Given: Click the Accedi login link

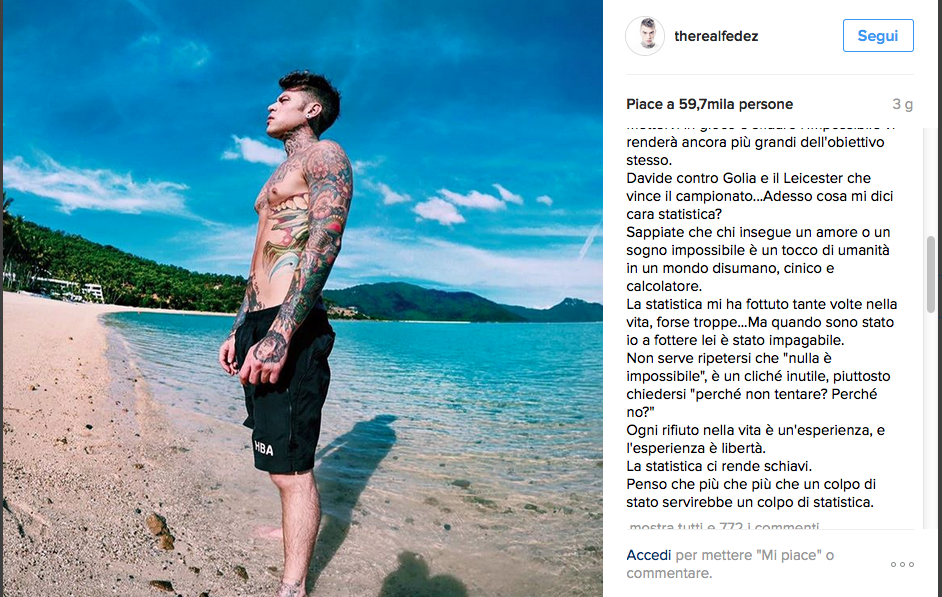Looking at the screenshot, I should 648,555.
